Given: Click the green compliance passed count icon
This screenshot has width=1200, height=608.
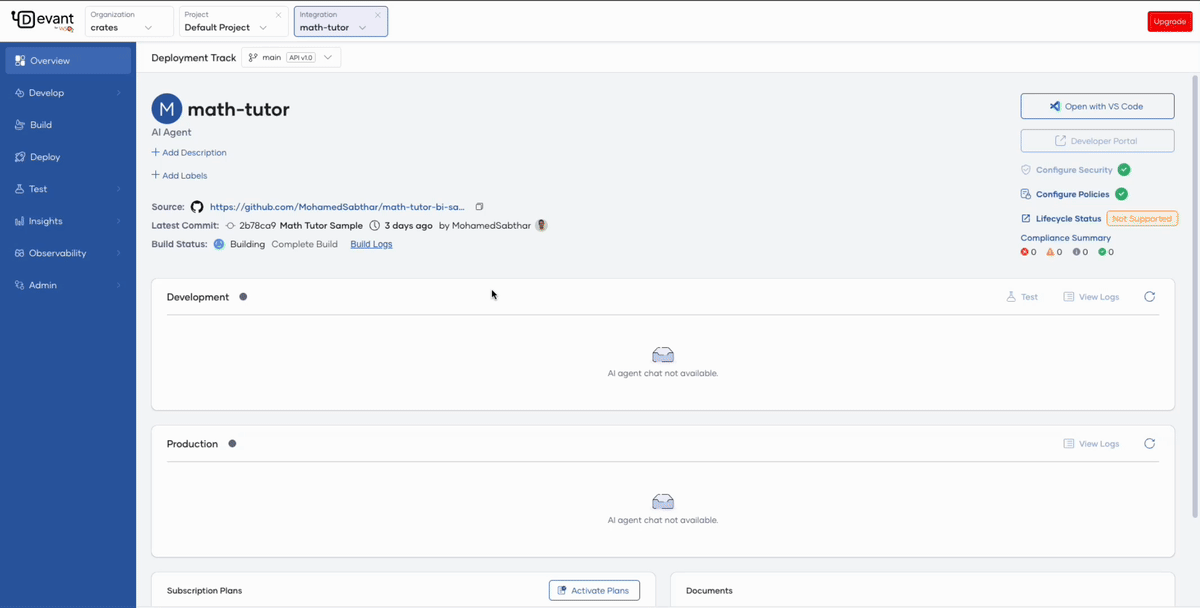Looking at the screenshot, I should point(1102,252).
